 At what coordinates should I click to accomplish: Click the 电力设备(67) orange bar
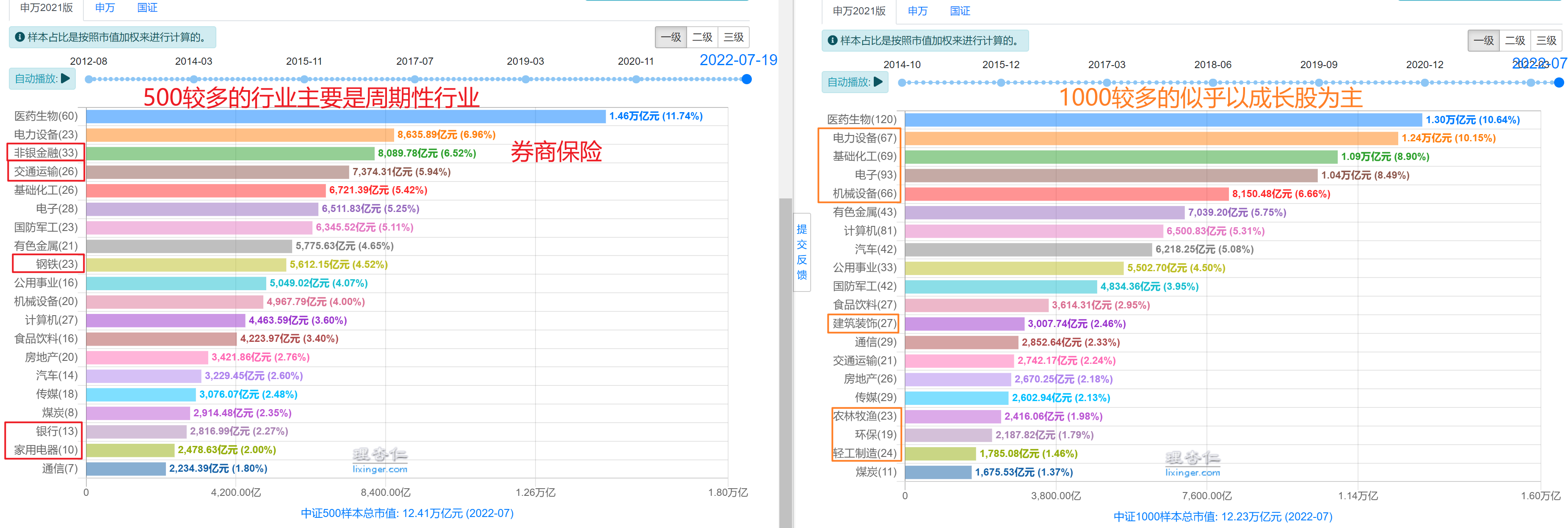pyautogui.click(x=1151, y=138)
